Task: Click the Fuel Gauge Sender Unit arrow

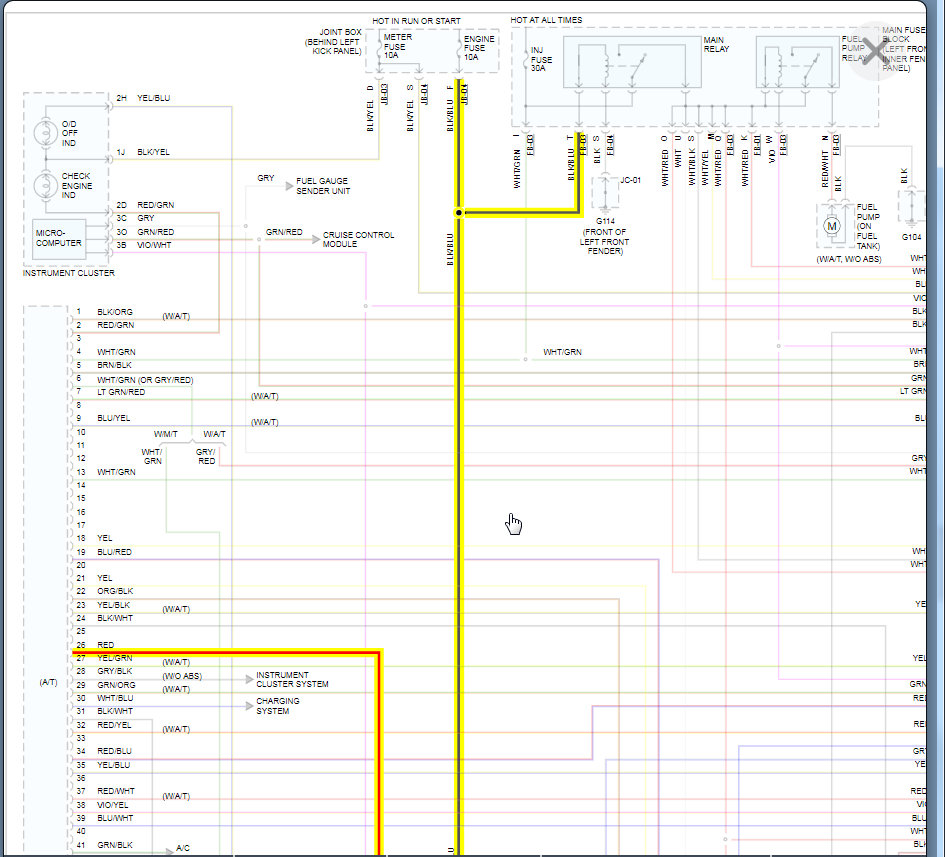Action: click(x=289, y=186)
